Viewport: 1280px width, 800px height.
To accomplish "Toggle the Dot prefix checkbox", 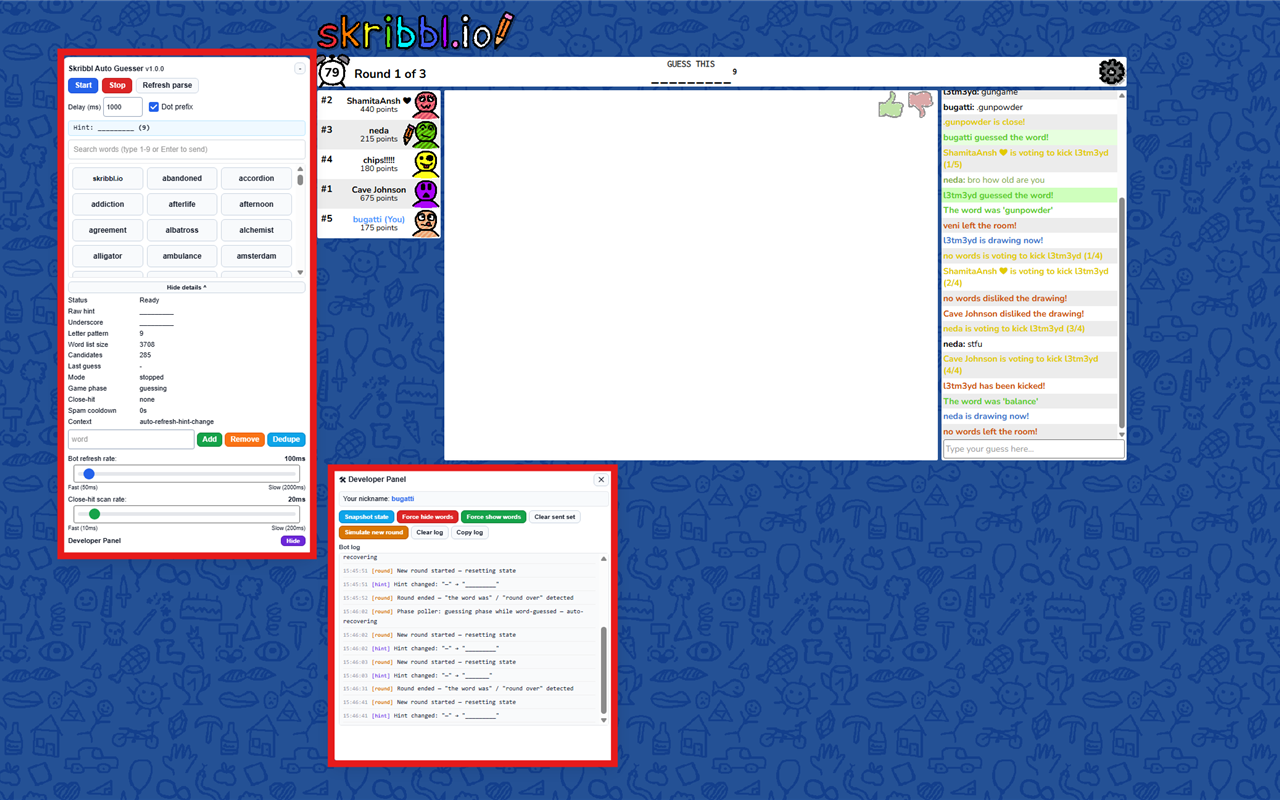I will [x=154, y=107].
